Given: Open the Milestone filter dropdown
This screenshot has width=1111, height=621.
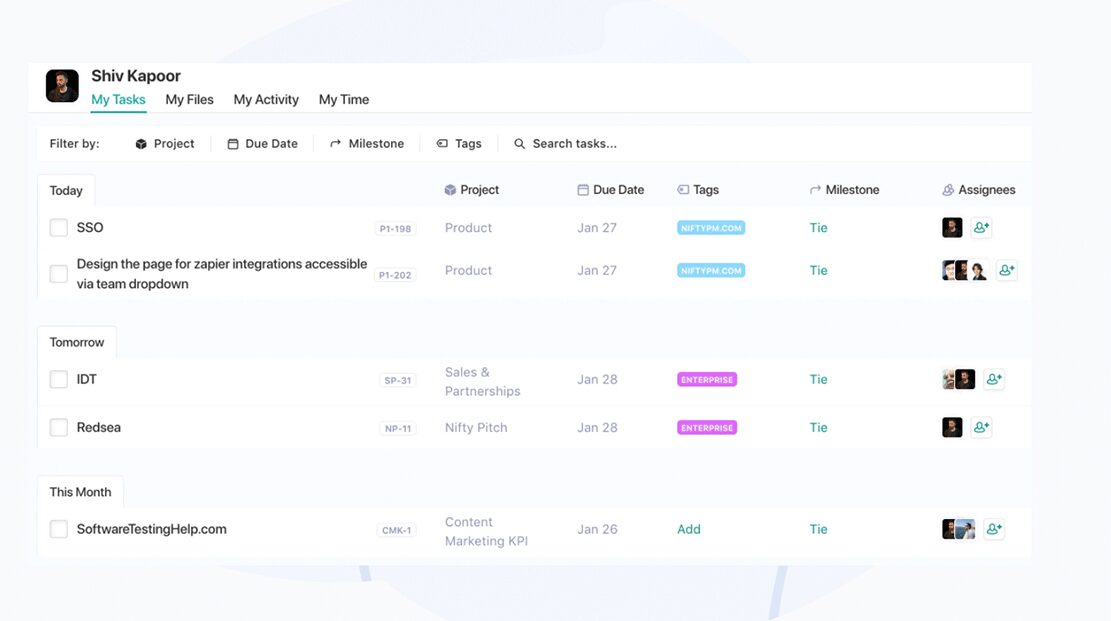Looking at the screenshot, I should pos(367,144).
